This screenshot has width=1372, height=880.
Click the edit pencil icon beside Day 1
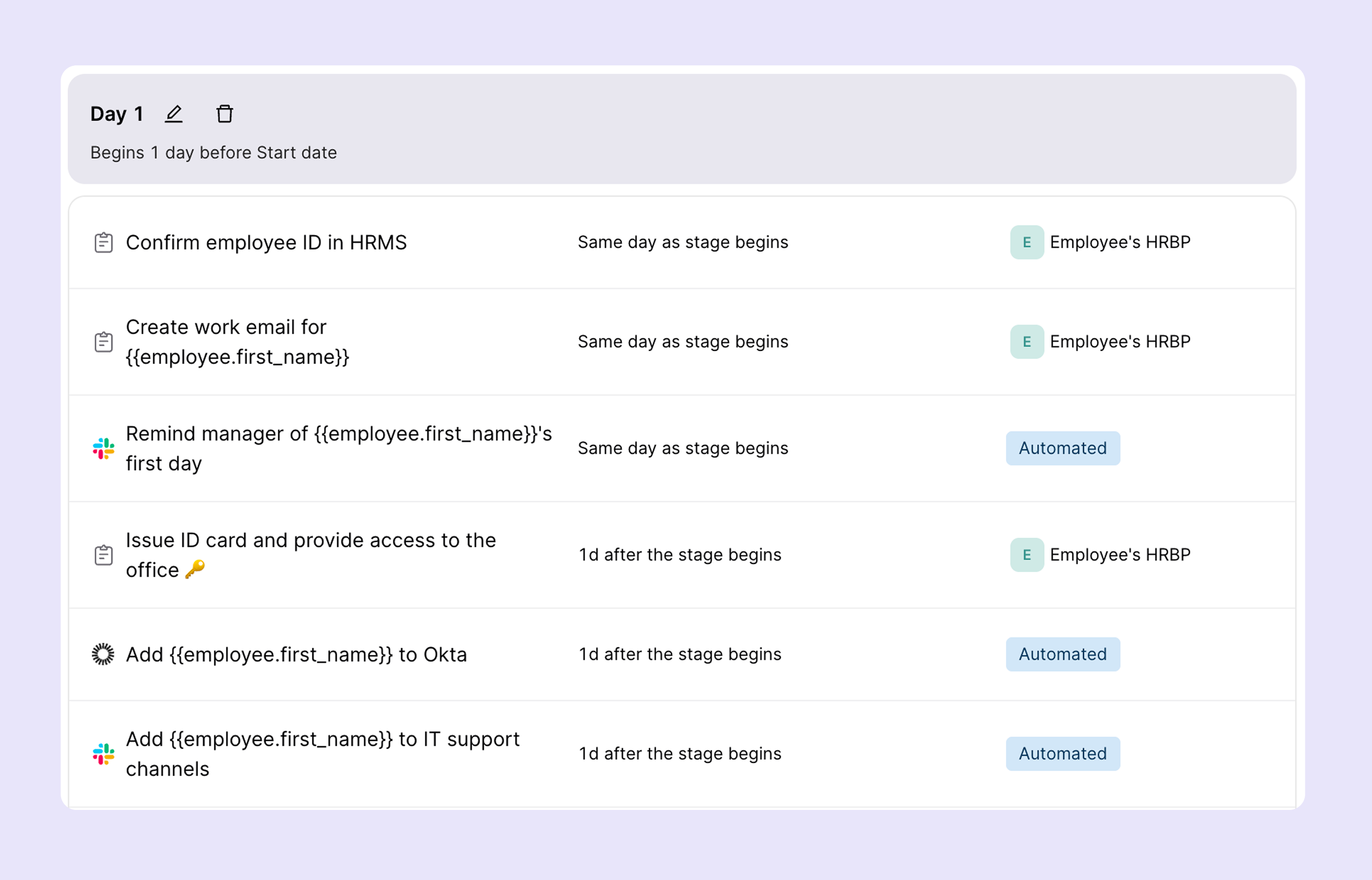pos(174,114)
